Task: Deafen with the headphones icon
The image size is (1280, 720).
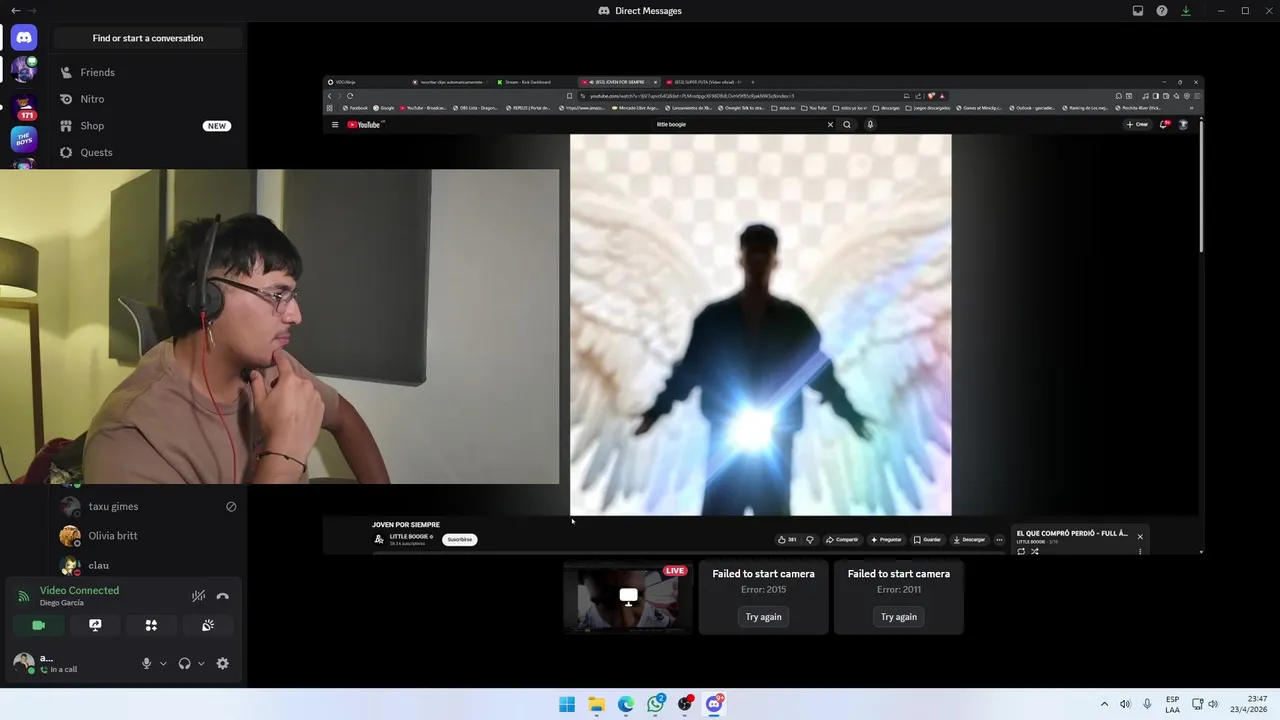Action: (x=184, y=663)
